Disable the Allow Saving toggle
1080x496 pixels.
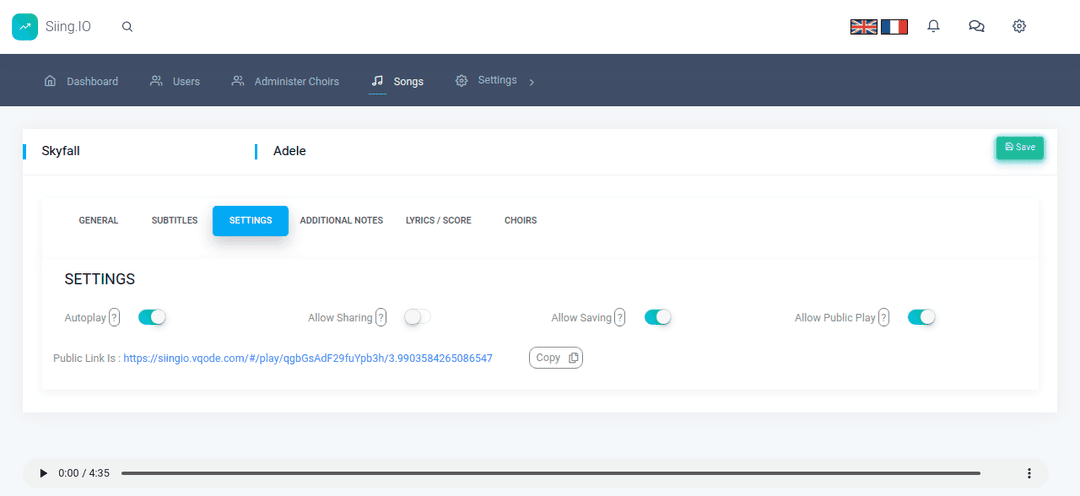pos(658,317)
